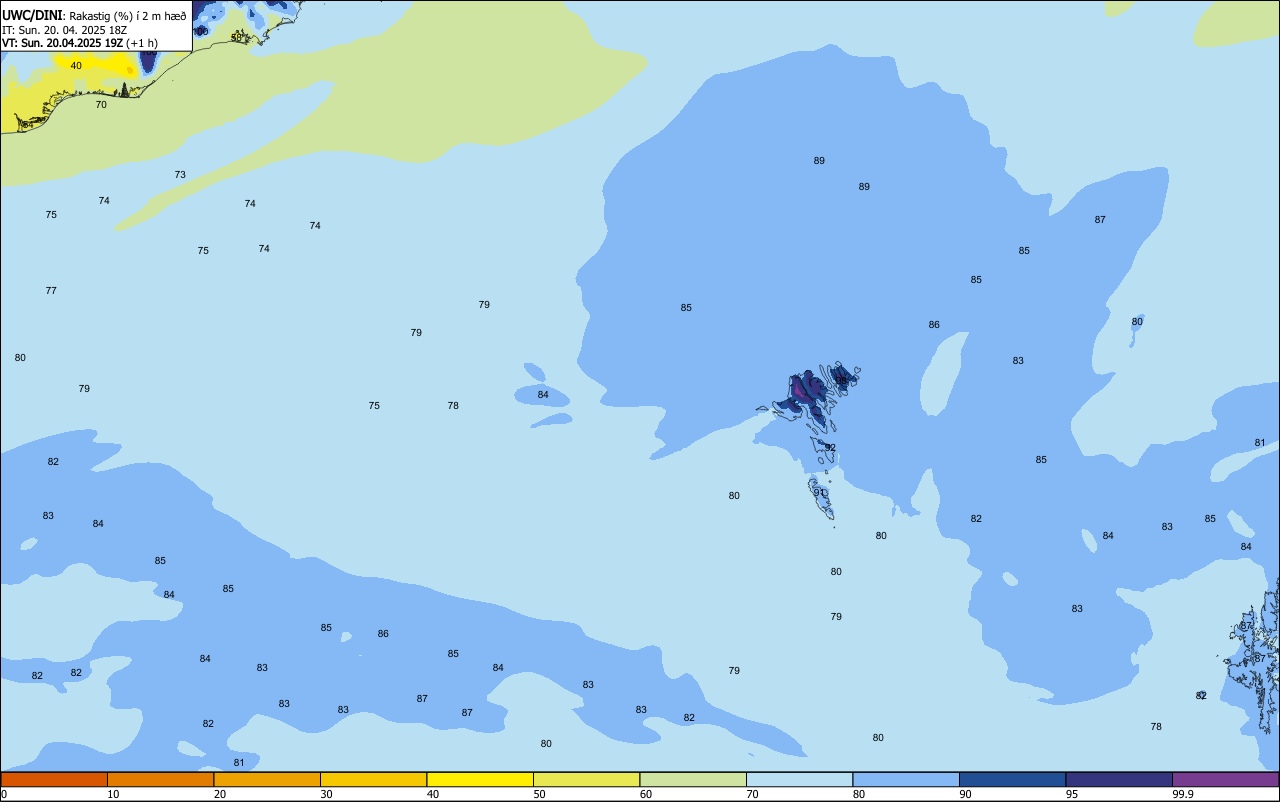Click the legend tick label 30
Screen dimensions: 1280x802
326,794
